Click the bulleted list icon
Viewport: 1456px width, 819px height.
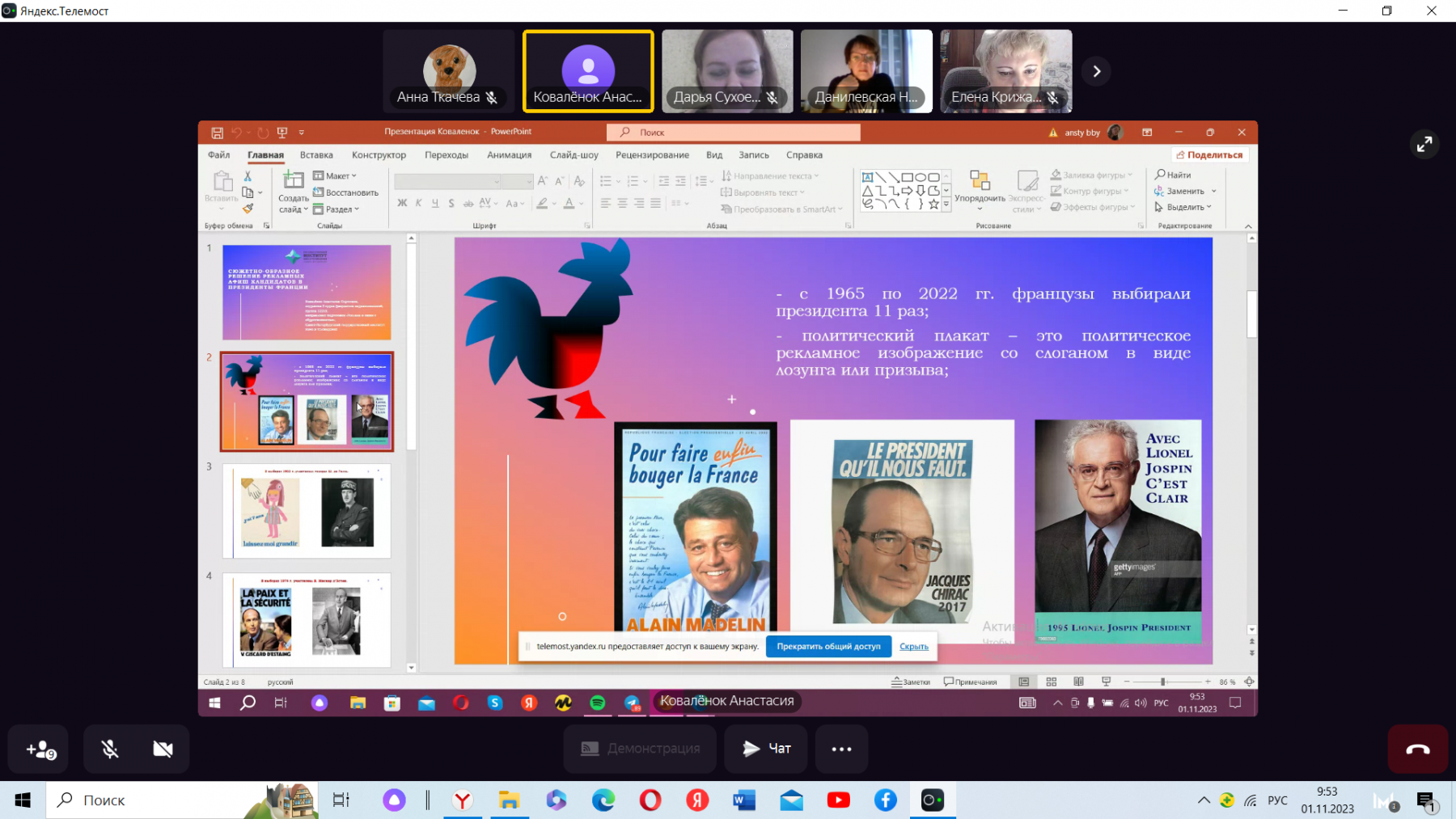coord(606,181)
